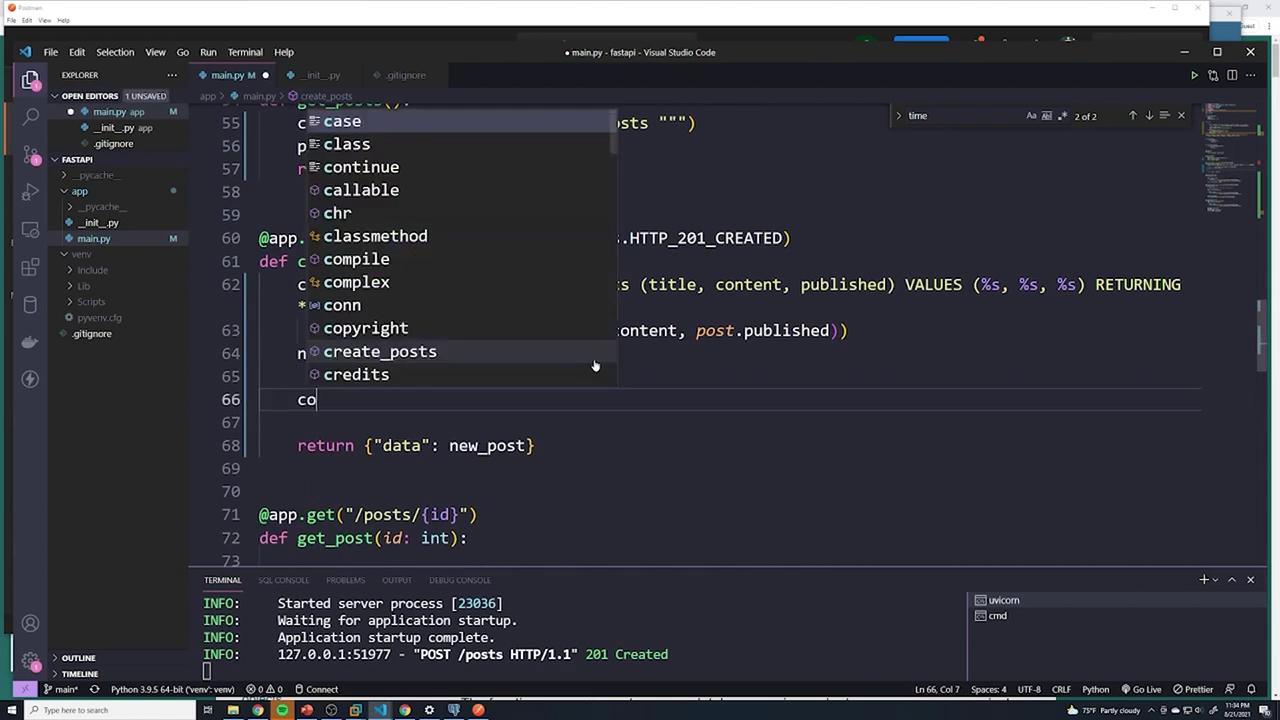
Task: Open the Source Control view
Action: tap(30, 154)
